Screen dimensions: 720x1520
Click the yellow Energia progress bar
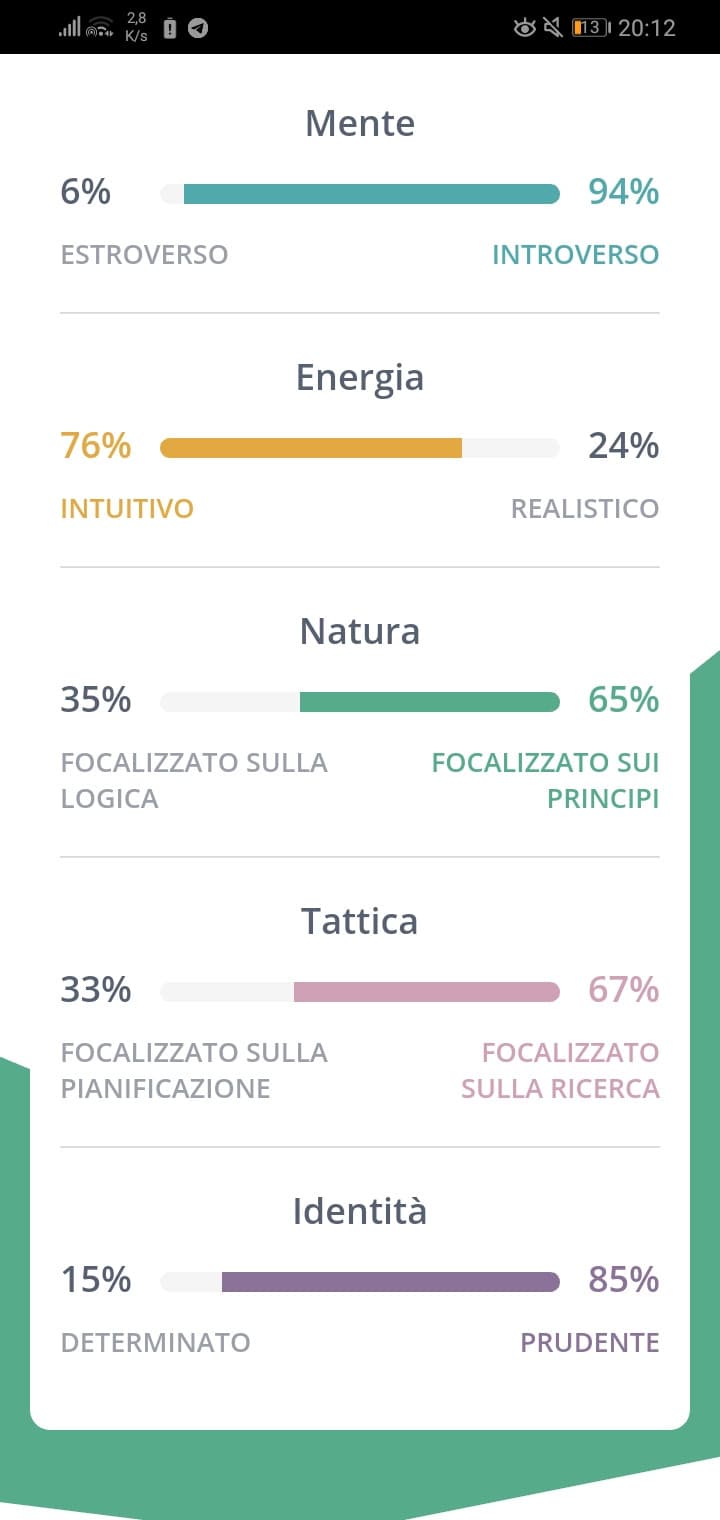coord(360,448)
